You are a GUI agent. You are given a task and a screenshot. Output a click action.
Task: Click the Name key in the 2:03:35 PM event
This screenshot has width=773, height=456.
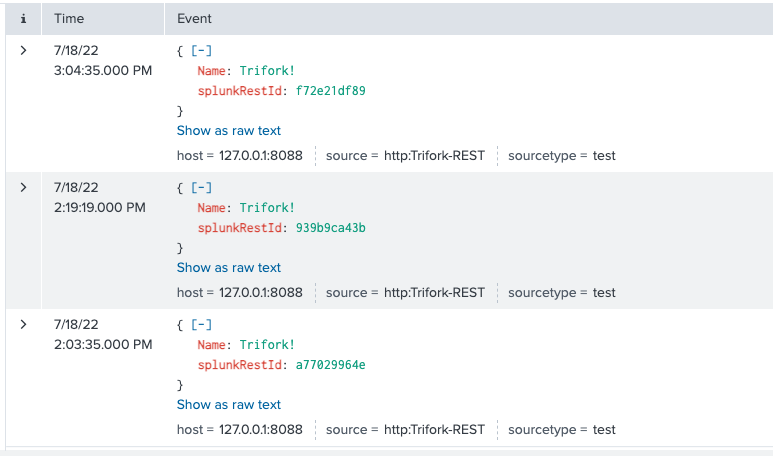pyautogui.click(x=211, y=345)
